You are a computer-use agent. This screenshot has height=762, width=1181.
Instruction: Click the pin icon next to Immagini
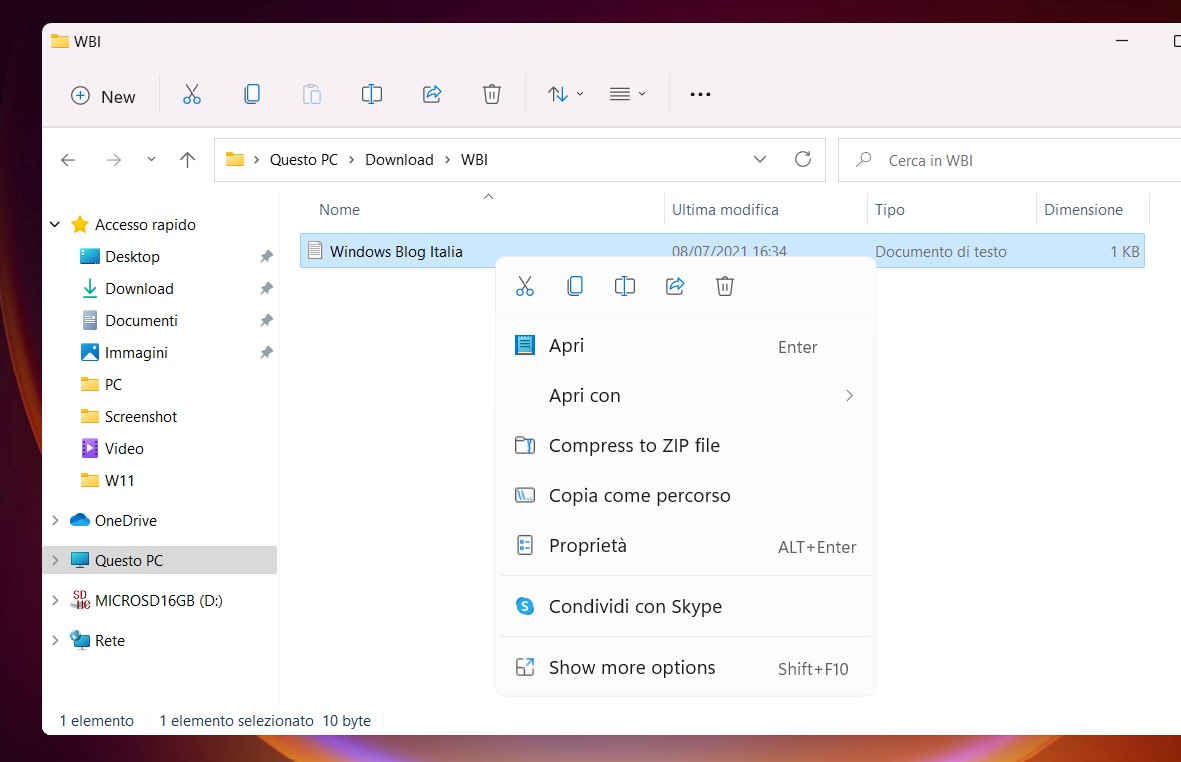266,352
